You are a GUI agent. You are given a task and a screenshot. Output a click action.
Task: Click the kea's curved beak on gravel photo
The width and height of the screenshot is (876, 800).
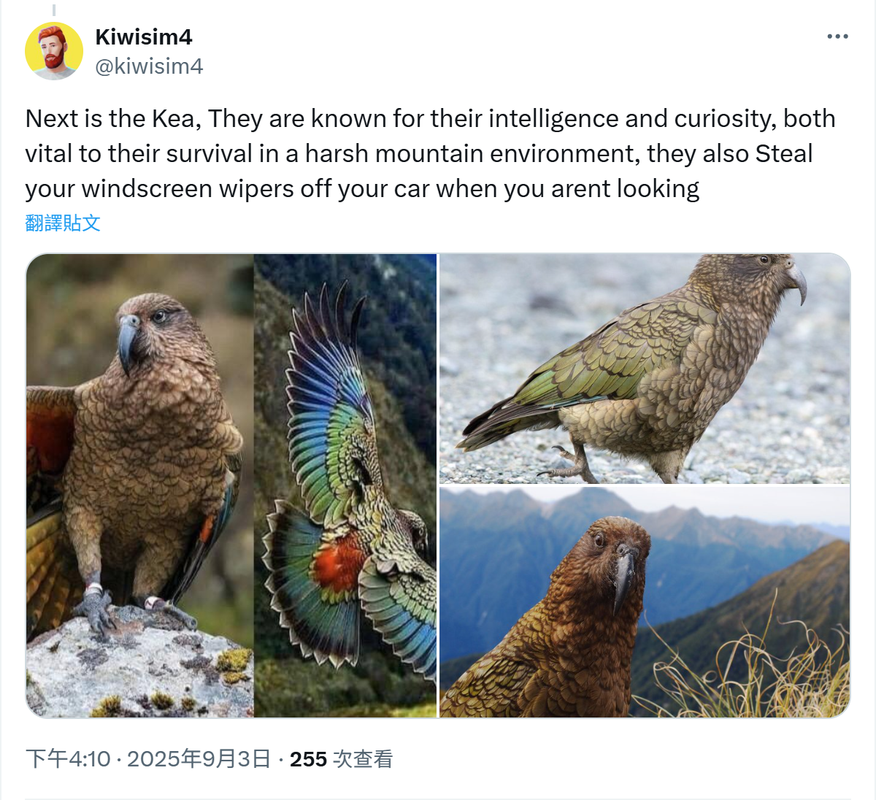coord(798,282)
